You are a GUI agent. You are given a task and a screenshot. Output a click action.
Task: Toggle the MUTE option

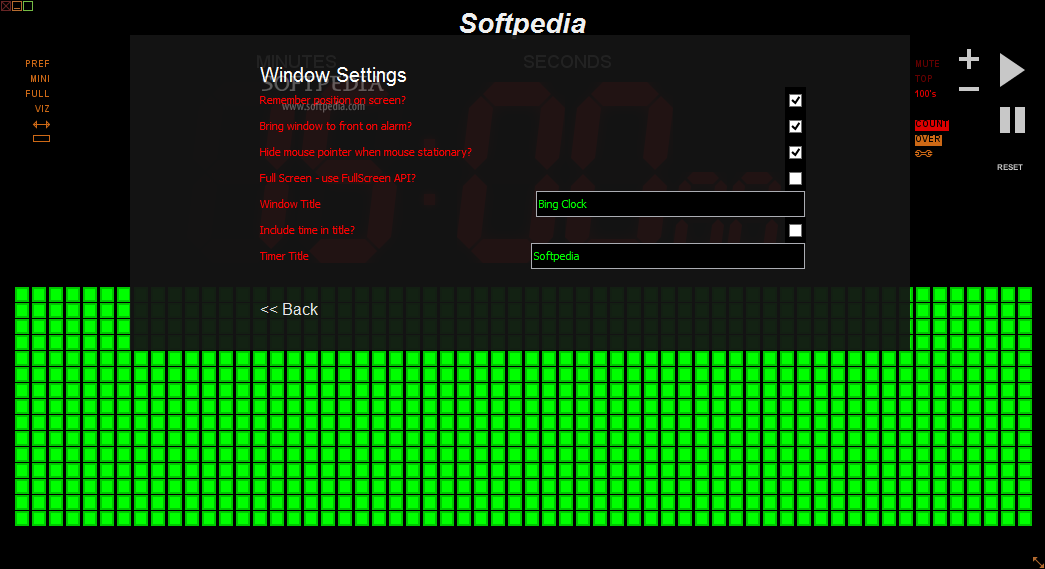tap(927, 64)
